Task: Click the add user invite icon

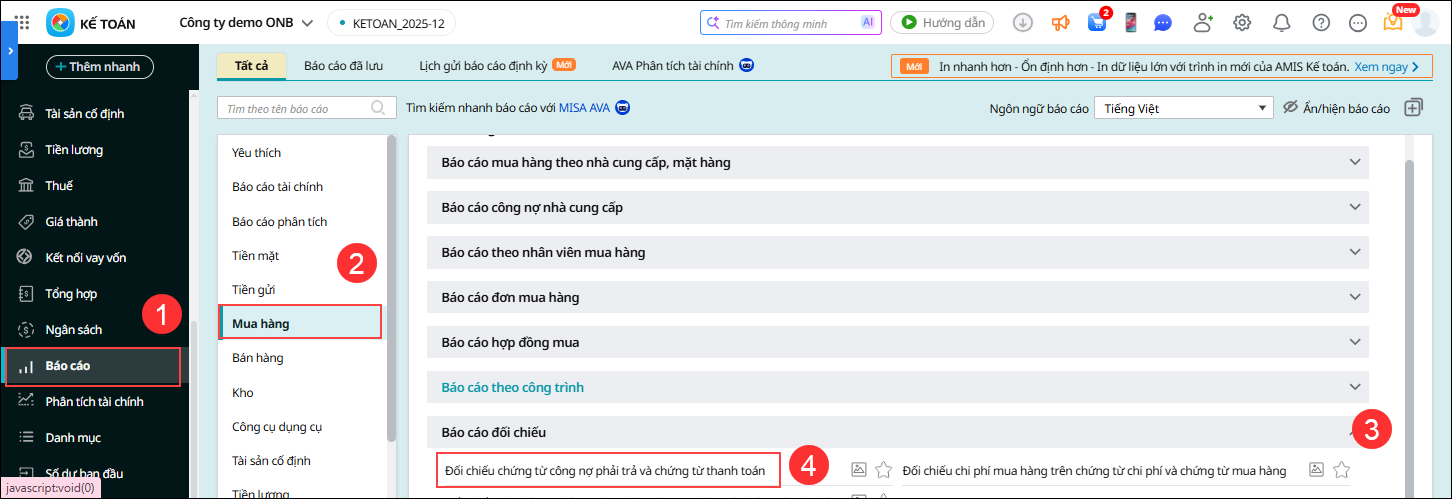Action: point(1203,22)
